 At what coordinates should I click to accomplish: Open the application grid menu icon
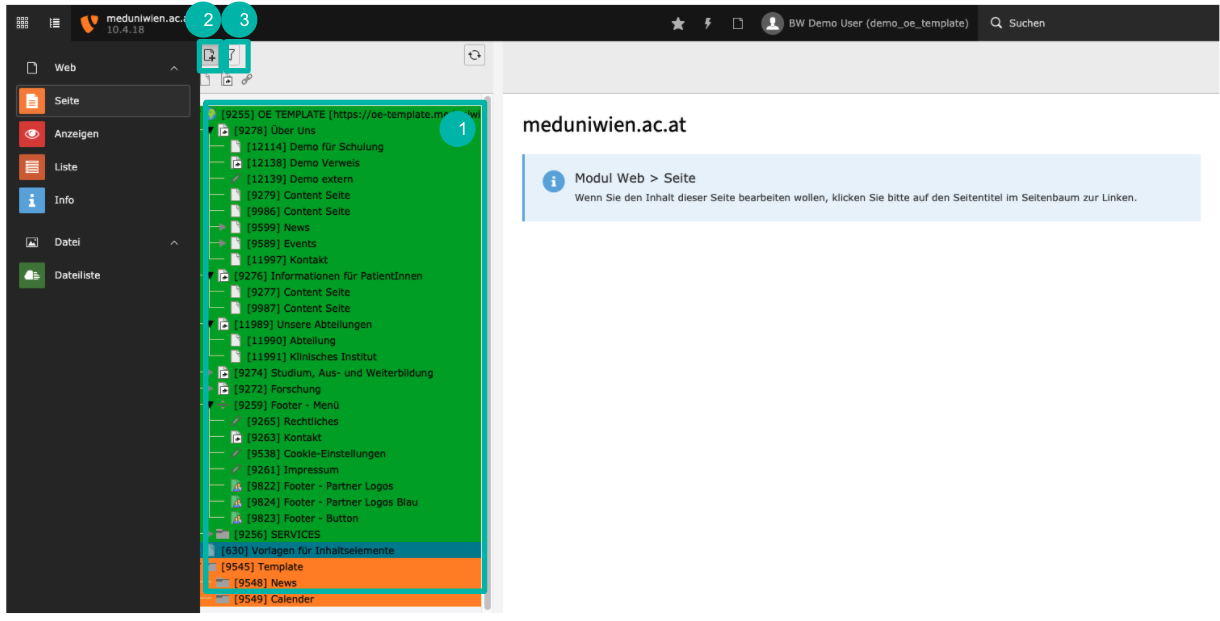click(23, 23)
